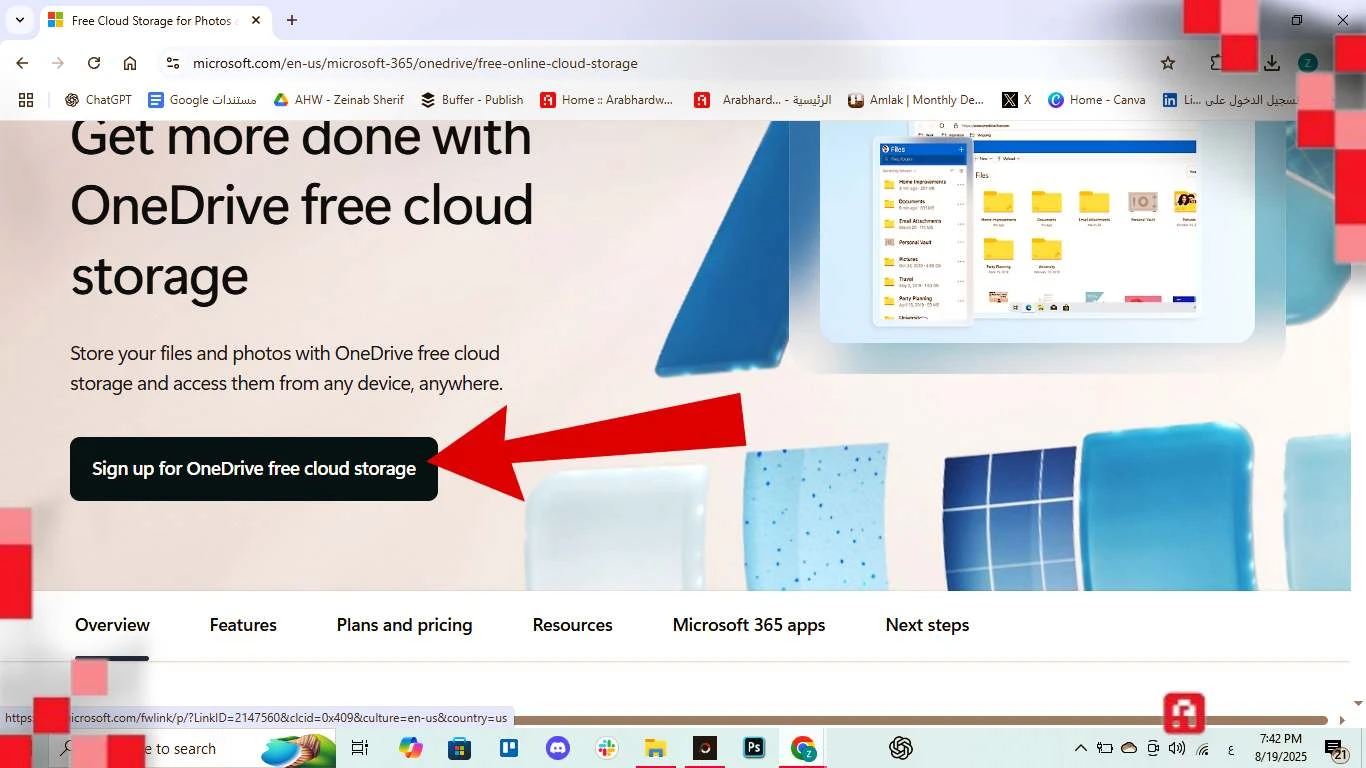Open the notification center icon

point(1336,749)
